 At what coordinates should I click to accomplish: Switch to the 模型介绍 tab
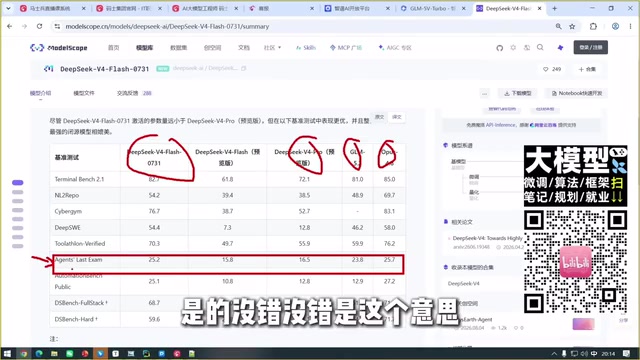pos(40,93)
